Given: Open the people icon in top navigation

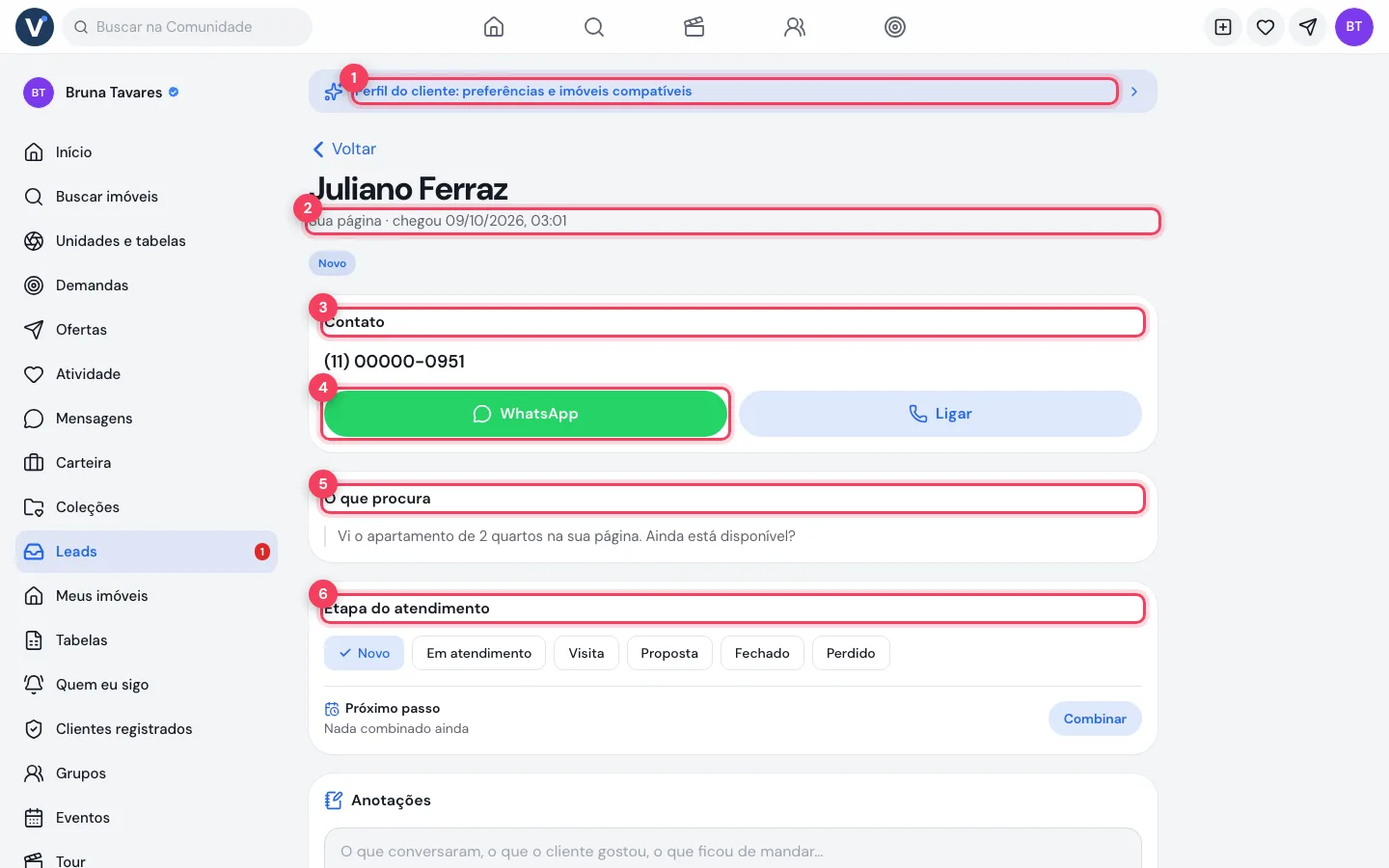Looking at the screenshot, I should point(795,27).
